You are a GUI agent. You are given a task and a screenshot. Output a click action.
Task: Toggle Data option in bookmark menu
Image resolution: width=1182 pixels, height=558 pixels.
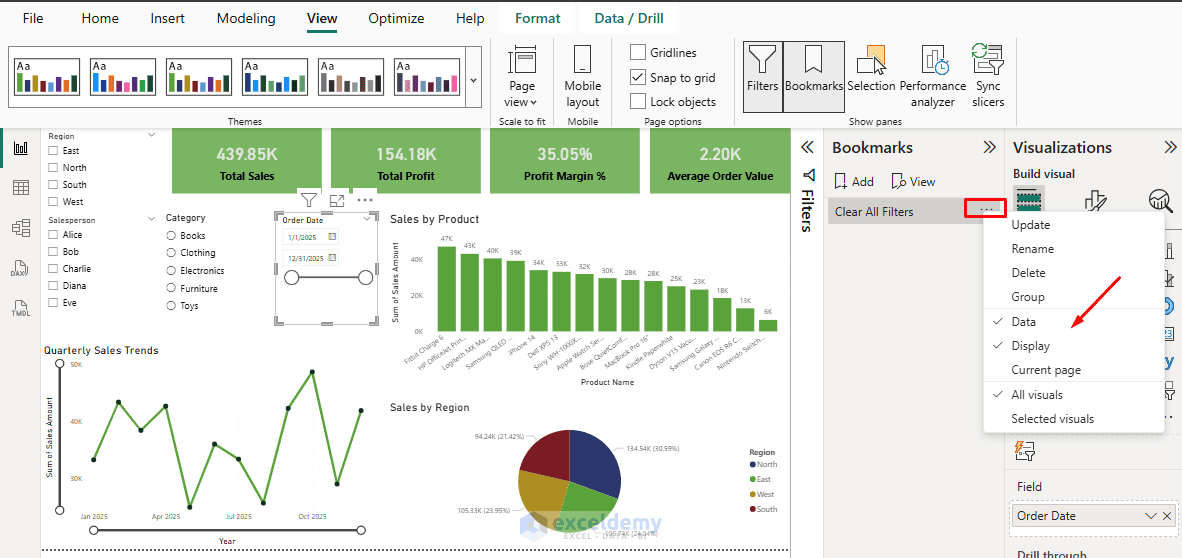(x=1073, y=321)
